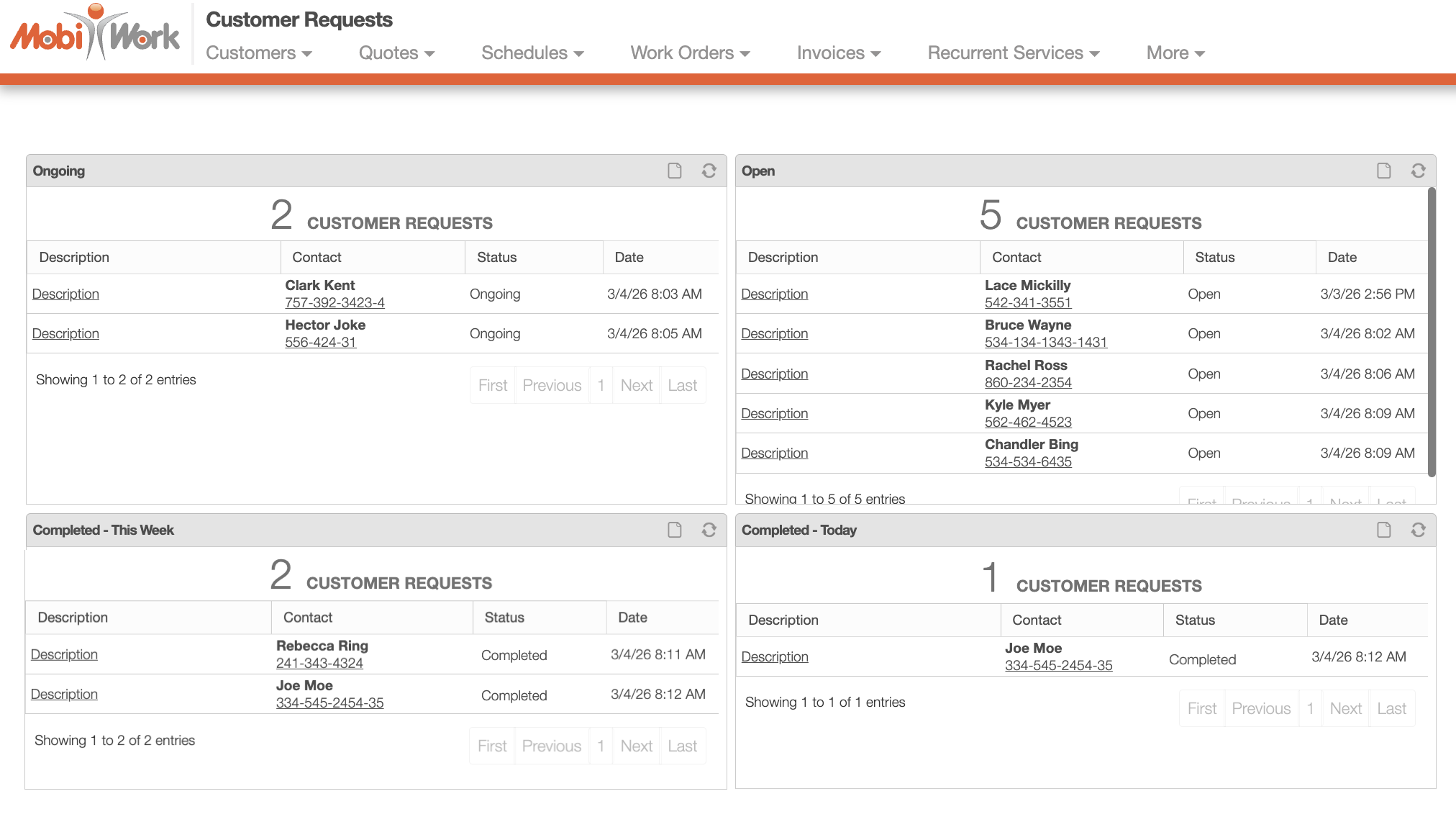
Task: Click the page icon in Completed - Today
Action: [1384, 530]
